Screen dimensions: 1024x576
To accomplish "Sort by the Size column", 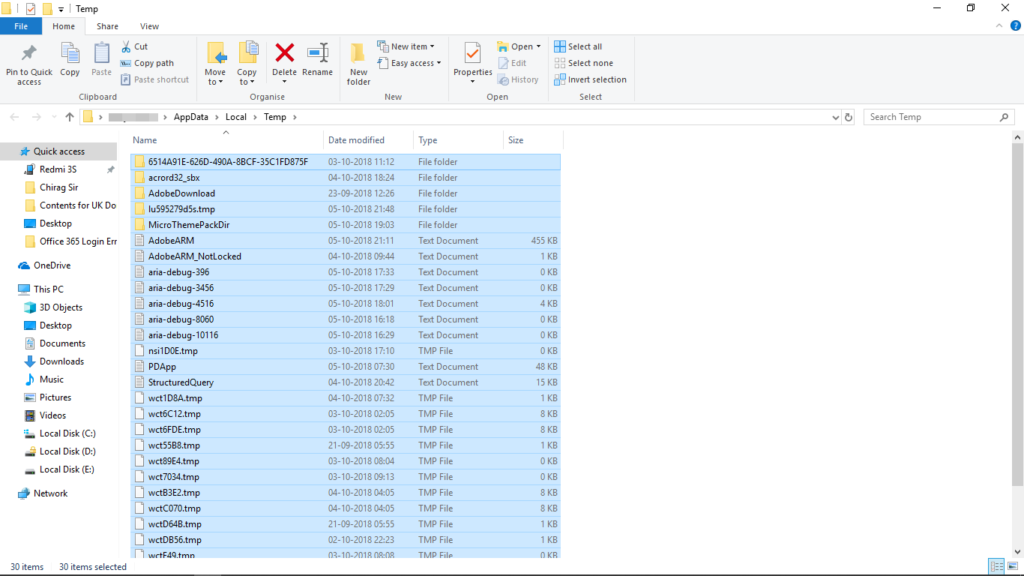I will (532, 140).
